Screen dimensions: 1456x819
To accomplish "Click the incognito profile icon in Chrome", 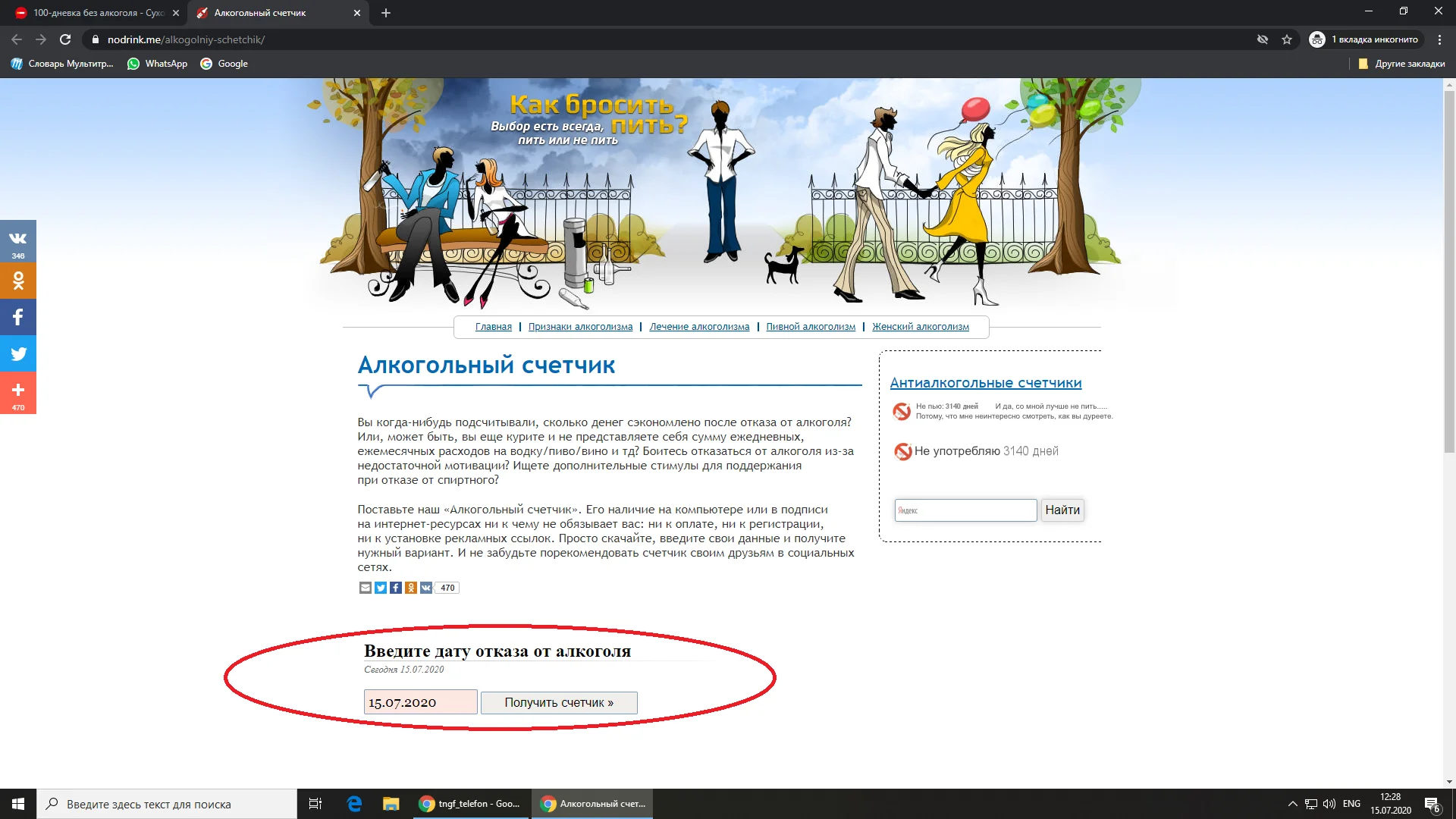I will (x=1317, y=39).
